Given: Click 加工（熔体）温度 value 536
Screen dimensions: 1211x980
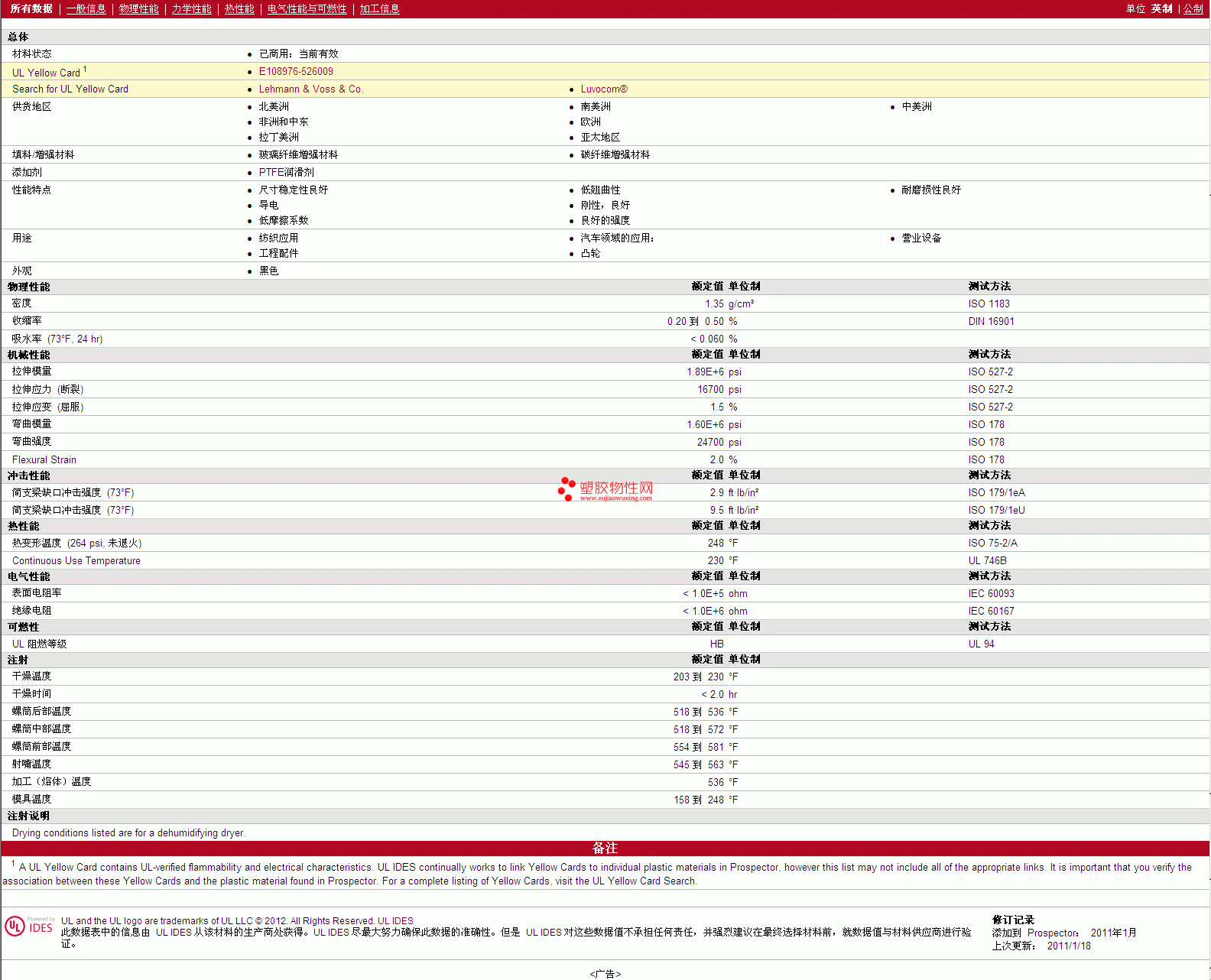Looking at the screenshot, I should coord(716,782).
